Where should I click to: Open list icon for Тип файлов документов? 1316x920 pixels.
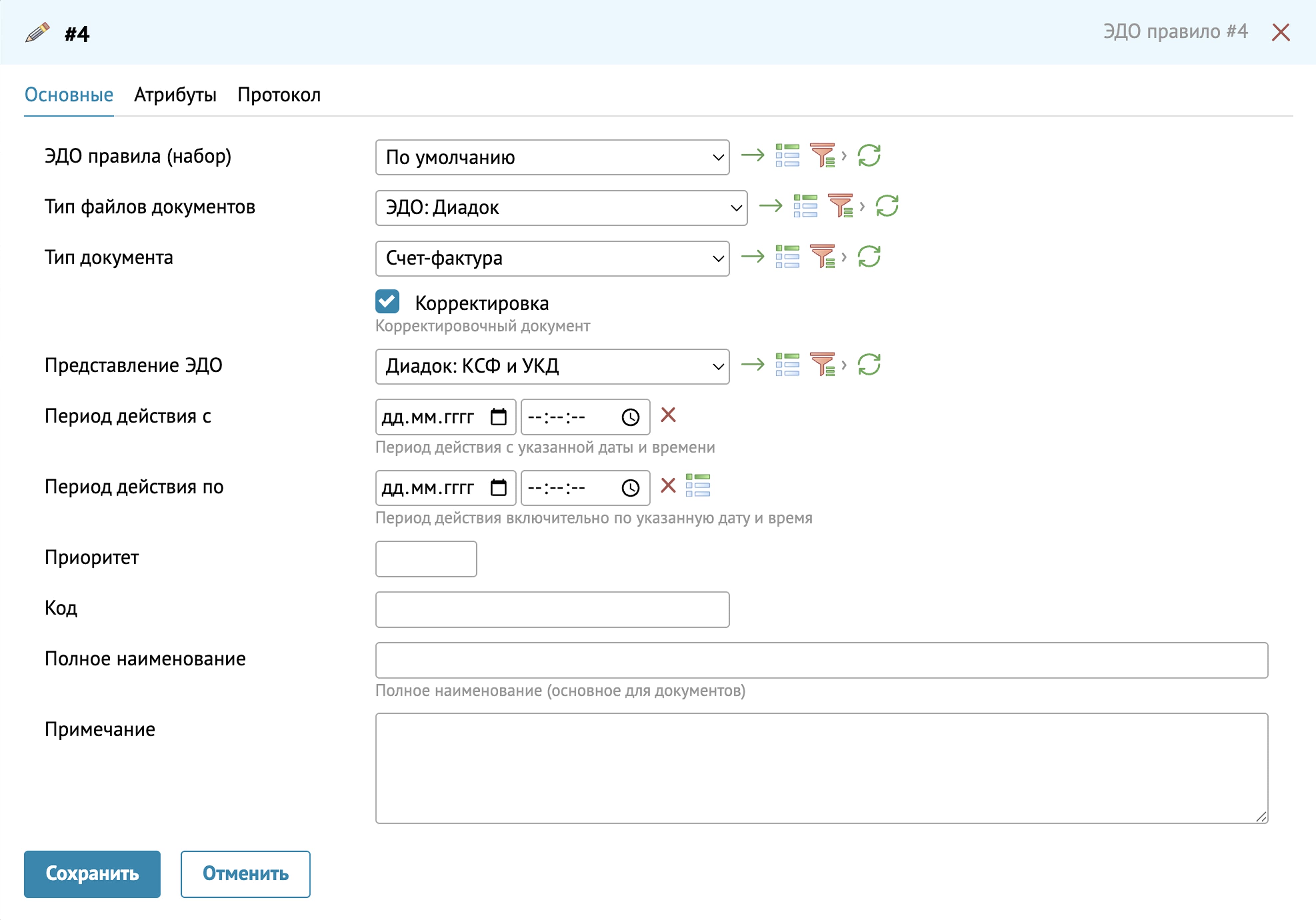tap(805, 206)
